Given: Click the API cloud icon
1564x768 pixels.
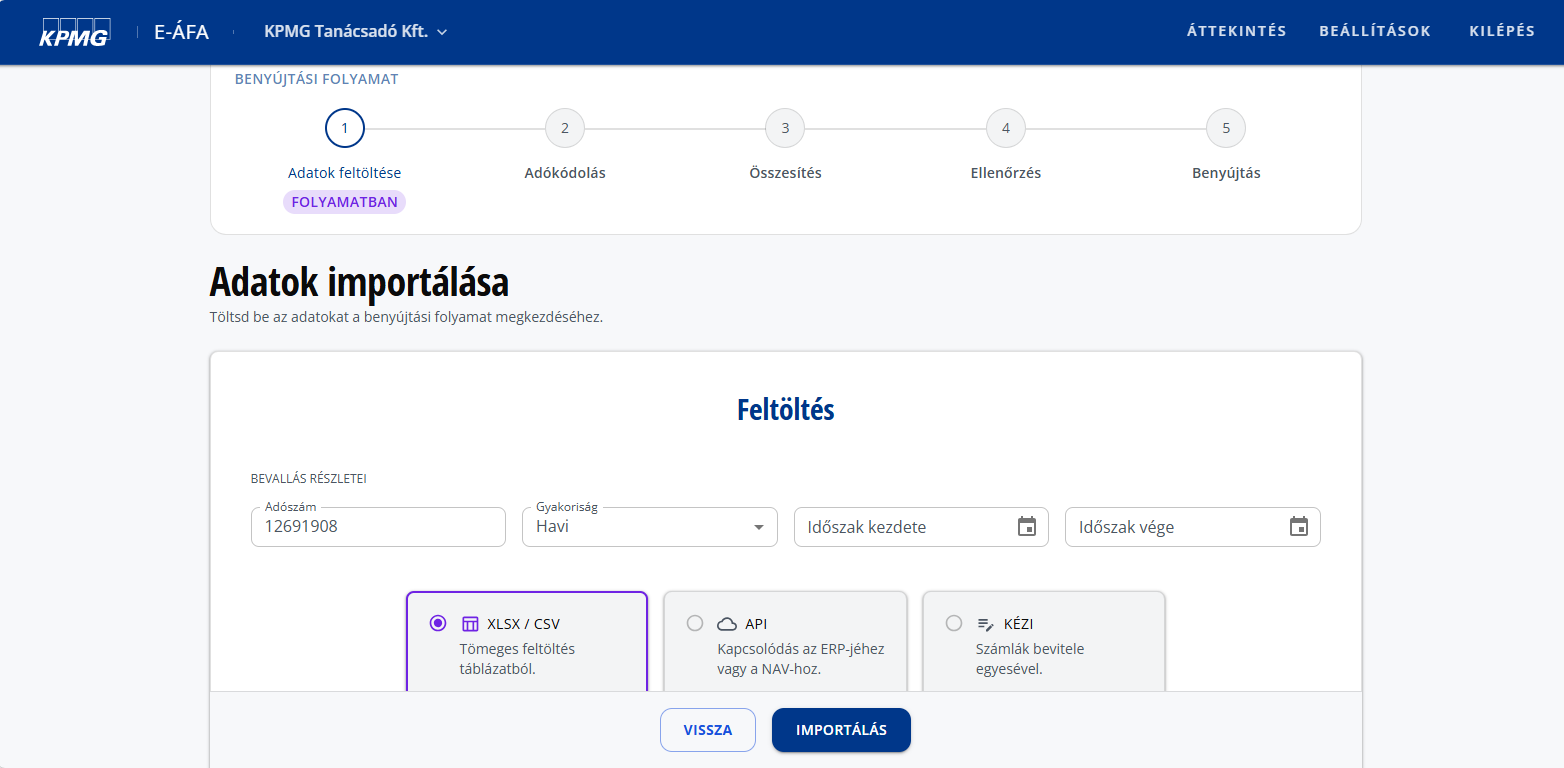Looking at the screenshot, I should pyautogui.click(x=727, y=624).
